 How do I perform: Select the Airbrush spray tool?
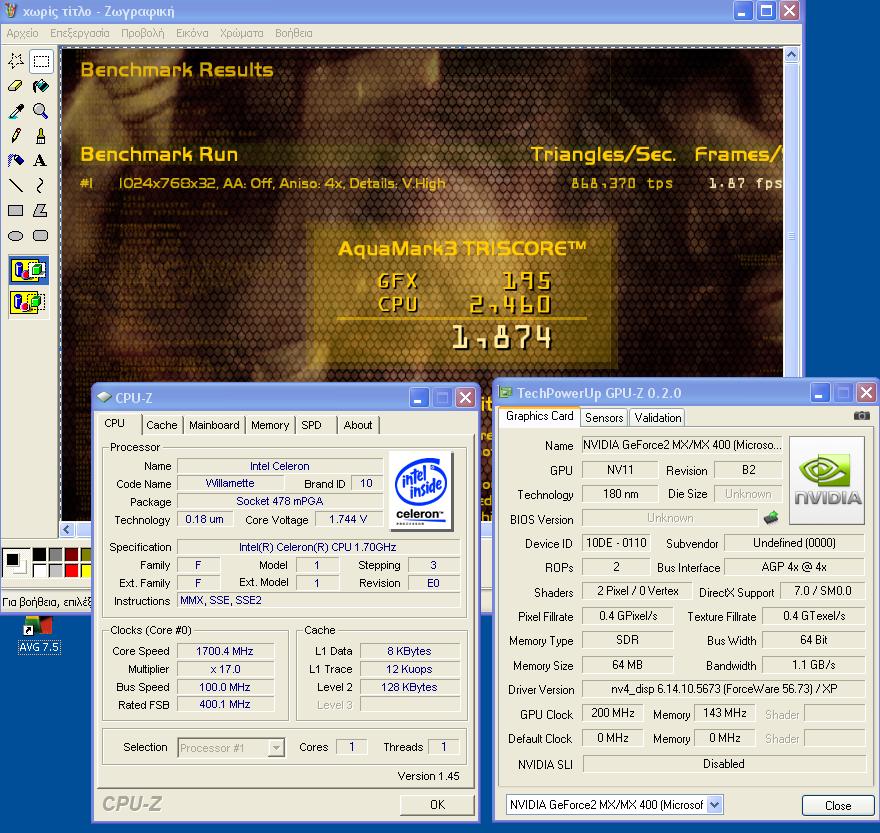click(16, 161)
